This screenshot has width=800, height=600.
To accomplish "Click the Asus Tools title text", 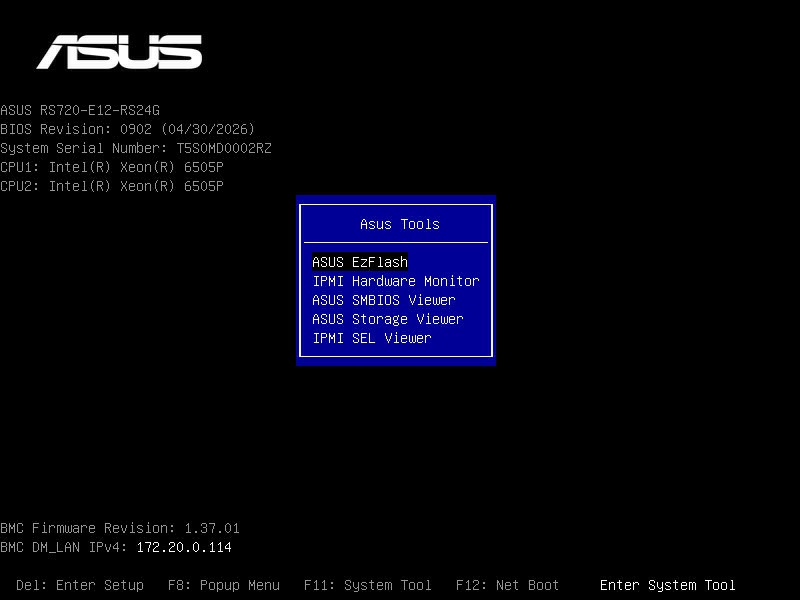I will [399, 224].
